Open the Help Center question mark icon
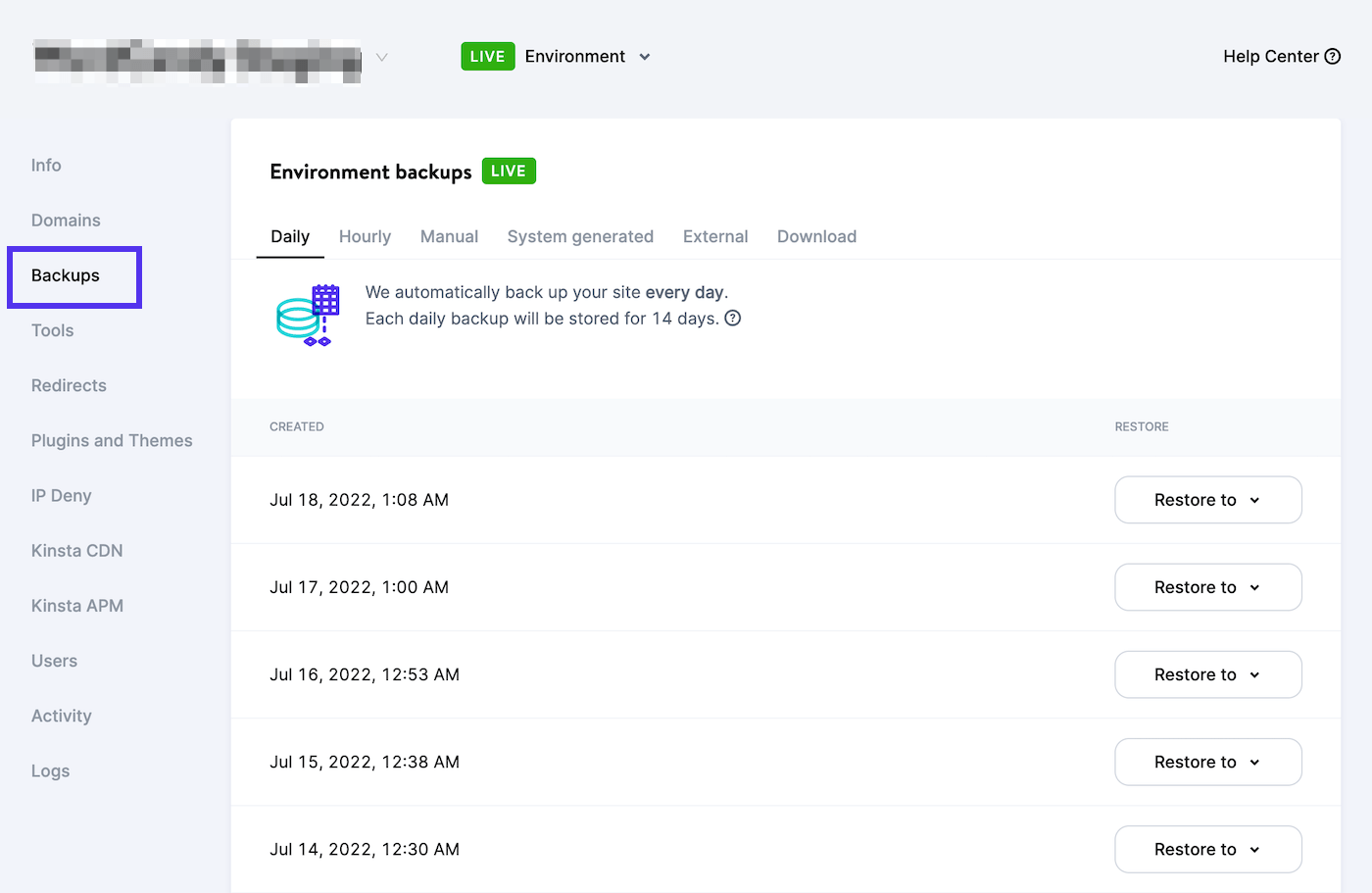The image size is (1372, 893). tap(1334, 56)
